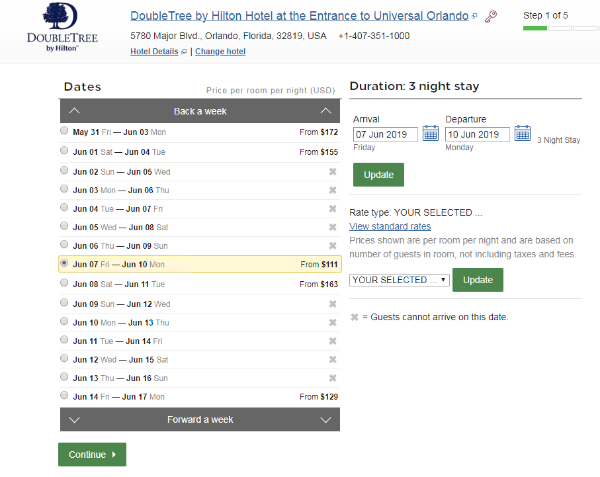Open the Change hotel link
Viewport: 600px width, 477px height.
(x=220, y=51)
